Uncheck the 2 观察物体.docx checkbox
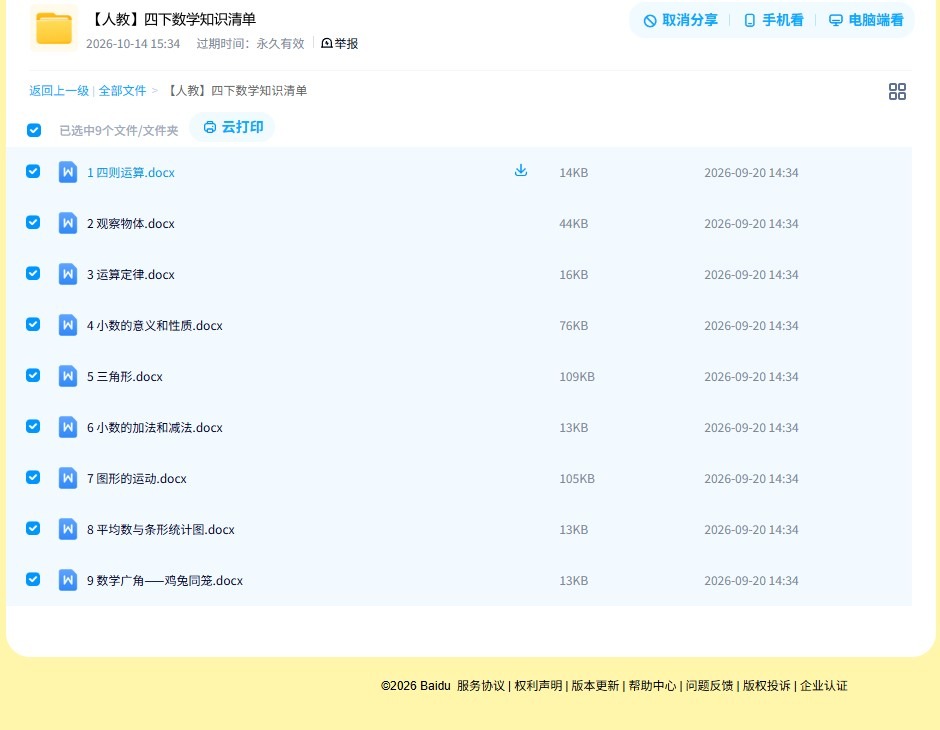The image size is (940, 730). [33, 222]
